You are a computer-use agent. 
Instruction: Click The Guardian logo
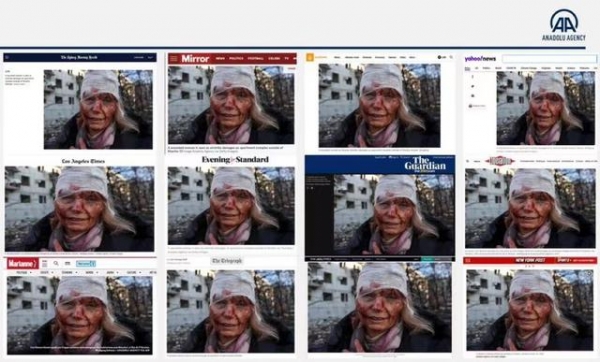(x=425, y=165)
